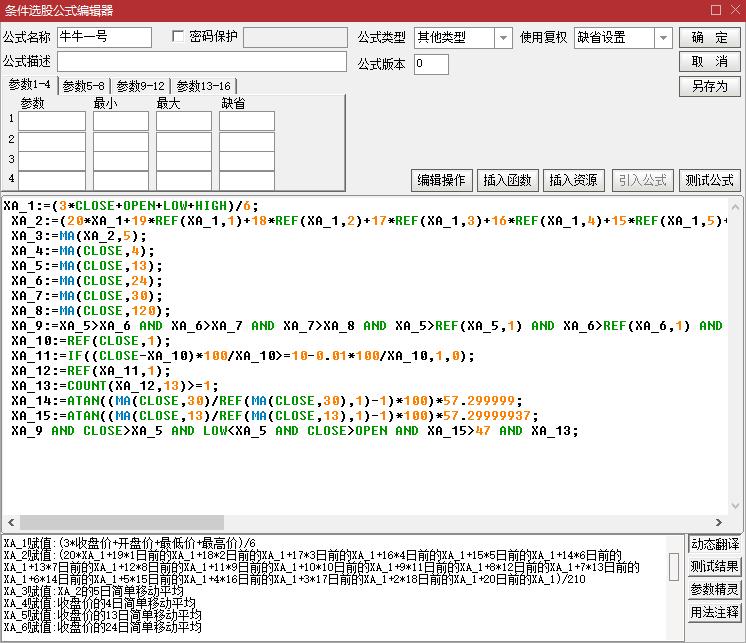Image resolution: width=746 pixels, height=643 pixels.
Task: Toggle the 密码保护 checkbox
Action: click(x=179, y=37)
